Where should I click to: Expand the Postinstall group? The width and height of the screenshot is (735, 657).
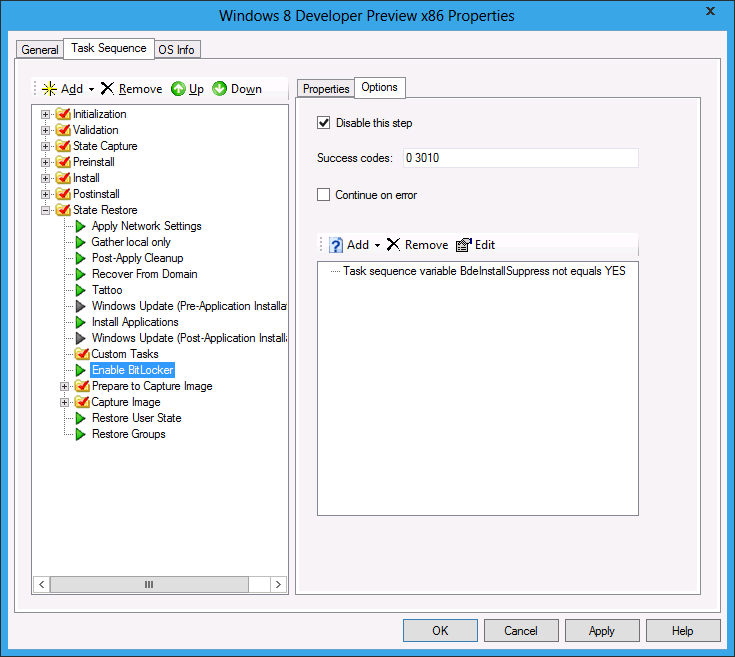pyautogui.click(x=45, y=194)
